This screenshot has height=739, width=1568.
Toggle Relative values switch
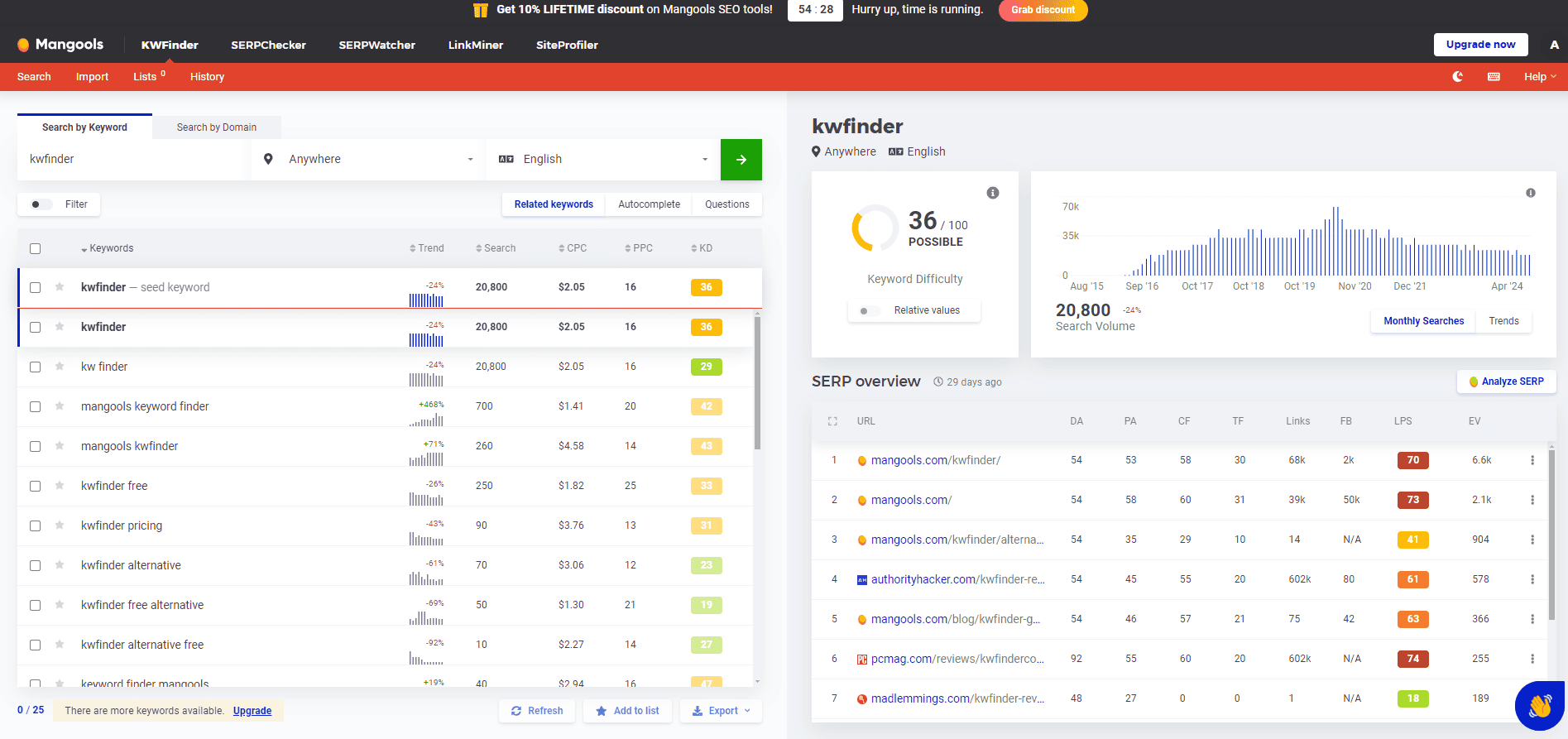pyautogui.click(x=869, y=310)
